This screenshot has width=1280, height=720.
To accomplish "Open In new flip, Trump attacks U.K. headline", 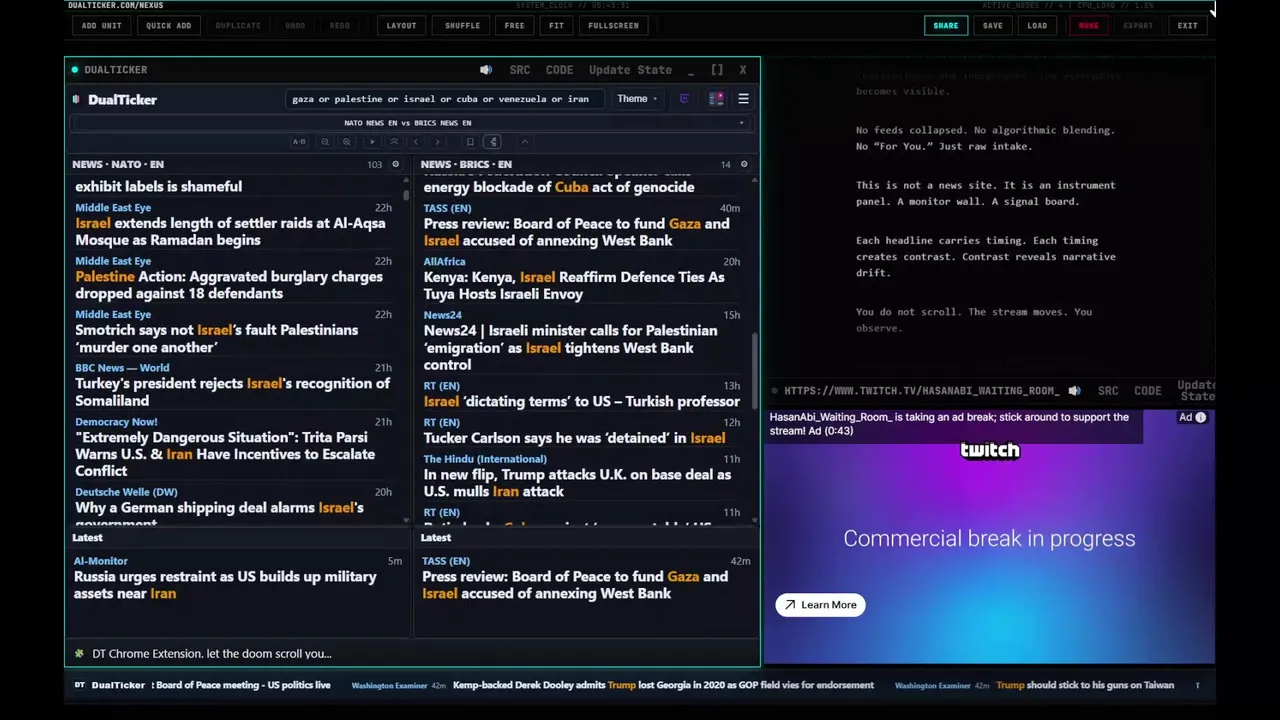I will (577, 483).
